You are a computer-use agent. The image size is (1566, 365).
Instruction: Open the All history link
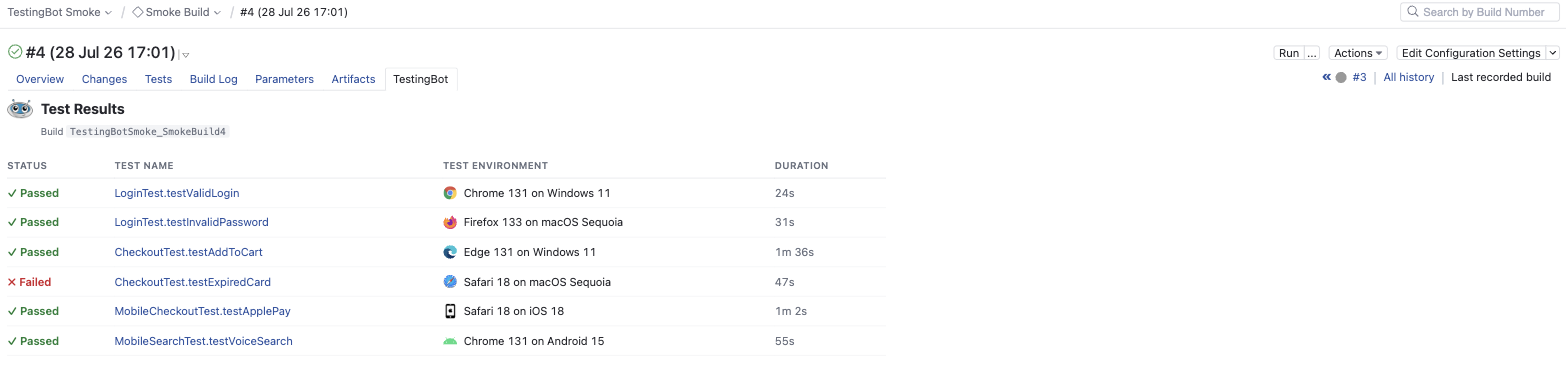point(1409,77)
